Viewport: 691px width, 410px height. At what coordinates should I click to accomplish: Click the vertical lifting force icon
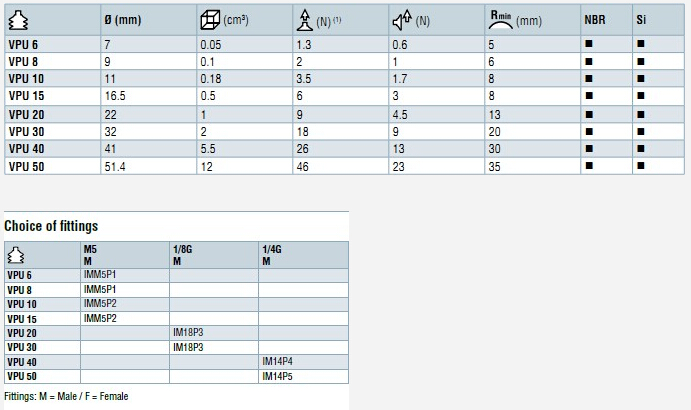tap(304, 19)
